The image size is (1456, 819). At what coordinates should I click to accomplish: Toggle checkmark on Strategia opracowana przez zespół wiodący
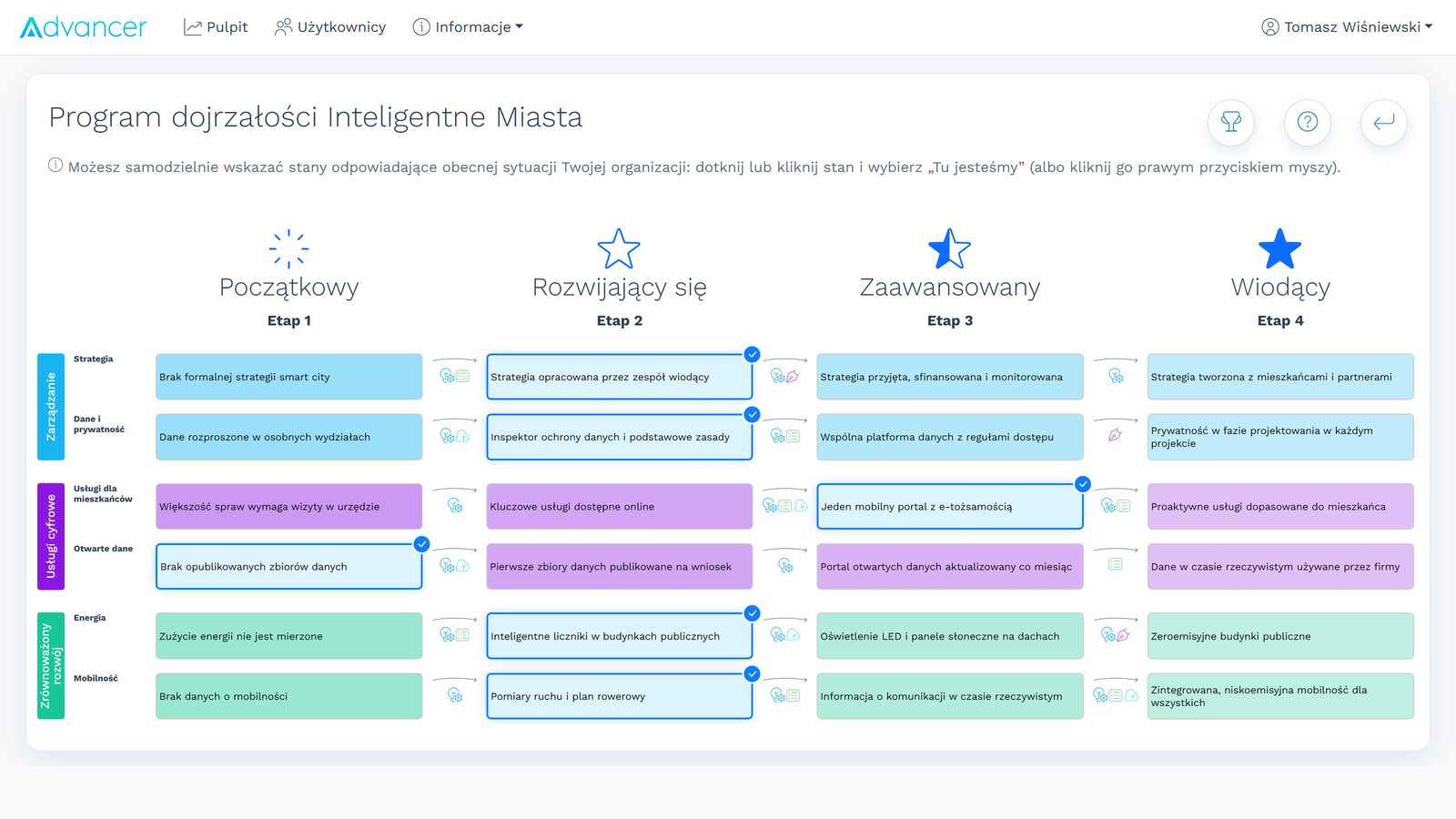pyautogui.click(x=752, y=355)
